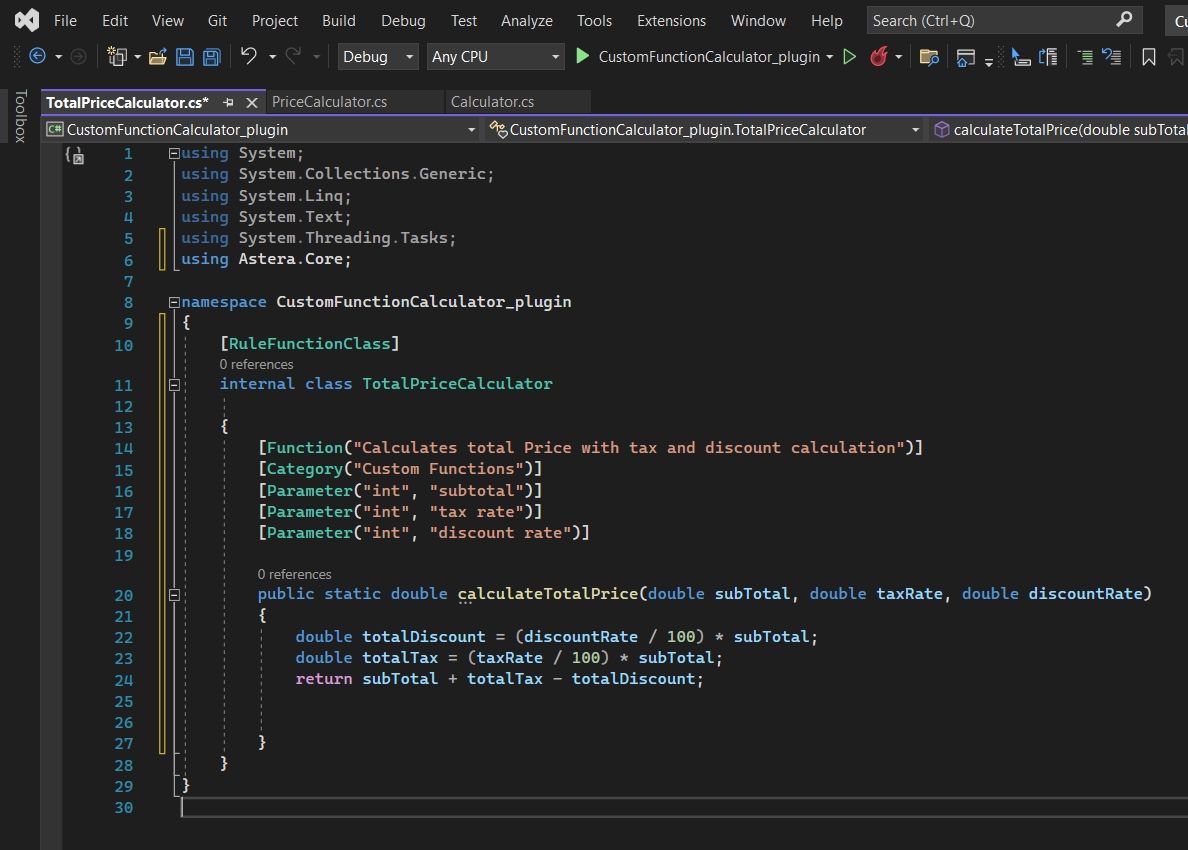Open the Debug configuration dropdown

[x=377, y=57]
